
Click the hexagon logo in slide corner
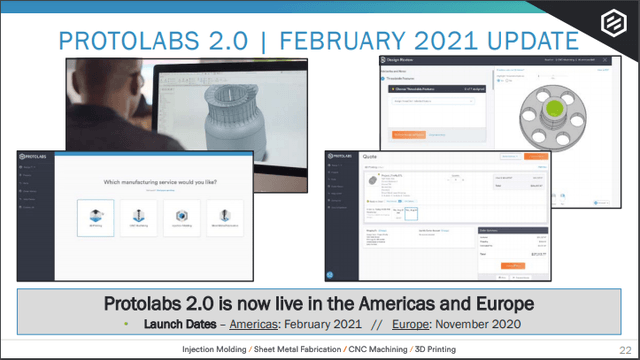(x=613, y=23)
